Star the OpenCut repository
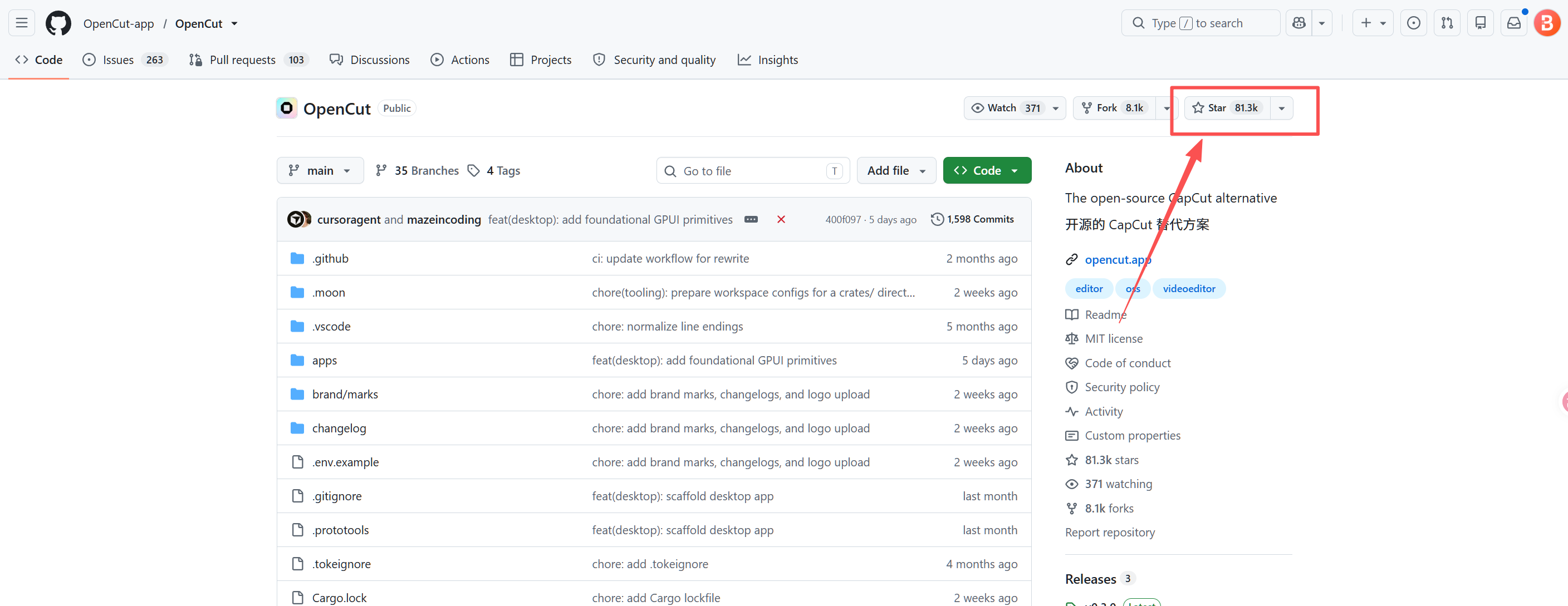This screenshot has height=606, width=1568. coord(1227,109)
